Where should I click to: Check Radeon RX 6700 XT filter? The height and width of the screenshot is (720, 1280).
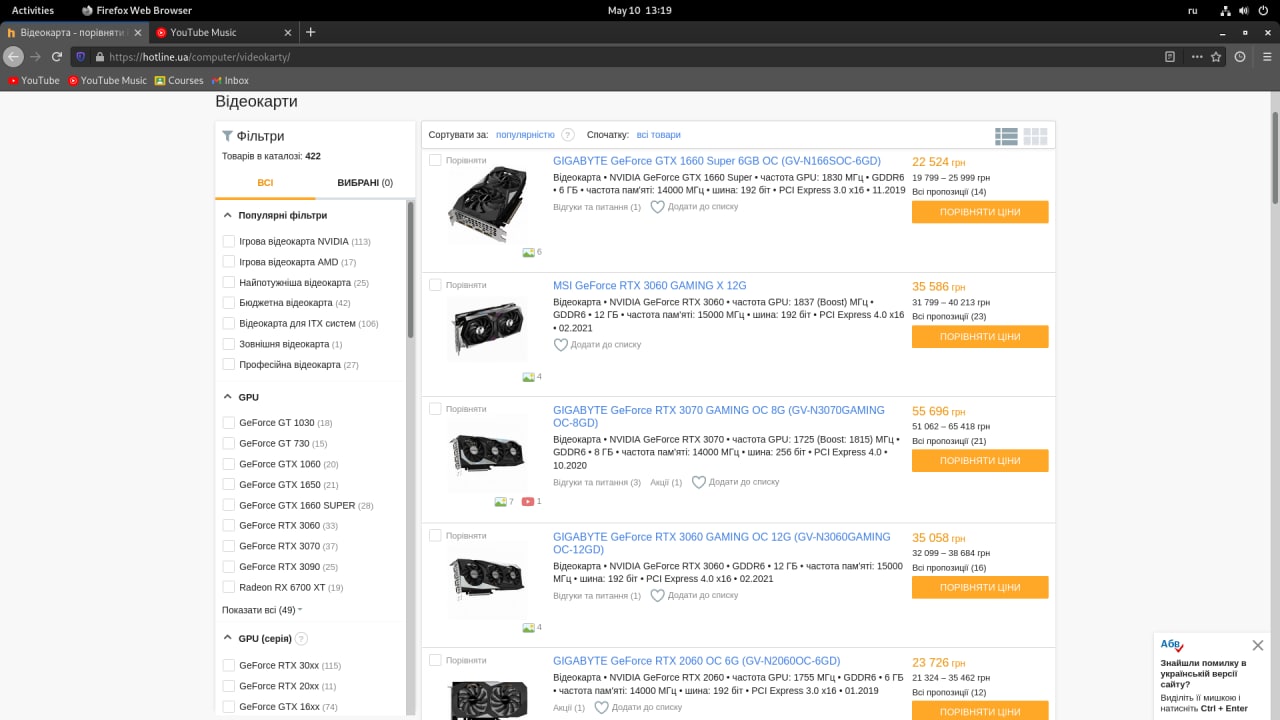[229, 587]
